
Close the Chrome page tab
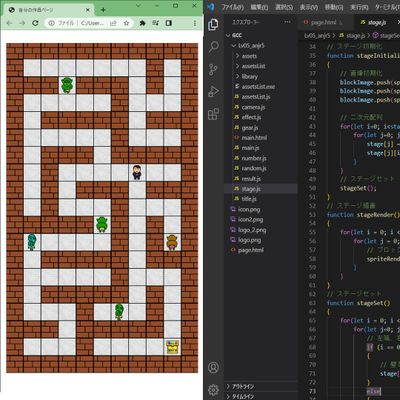[88, 10]
